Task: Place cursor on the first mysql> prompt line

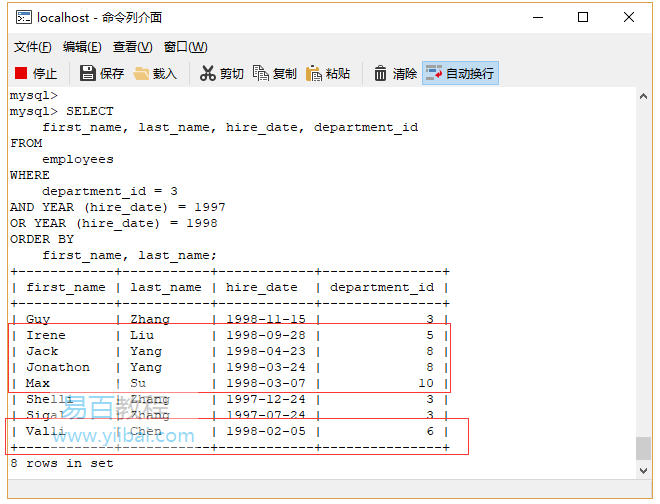Action: (34, 95)
